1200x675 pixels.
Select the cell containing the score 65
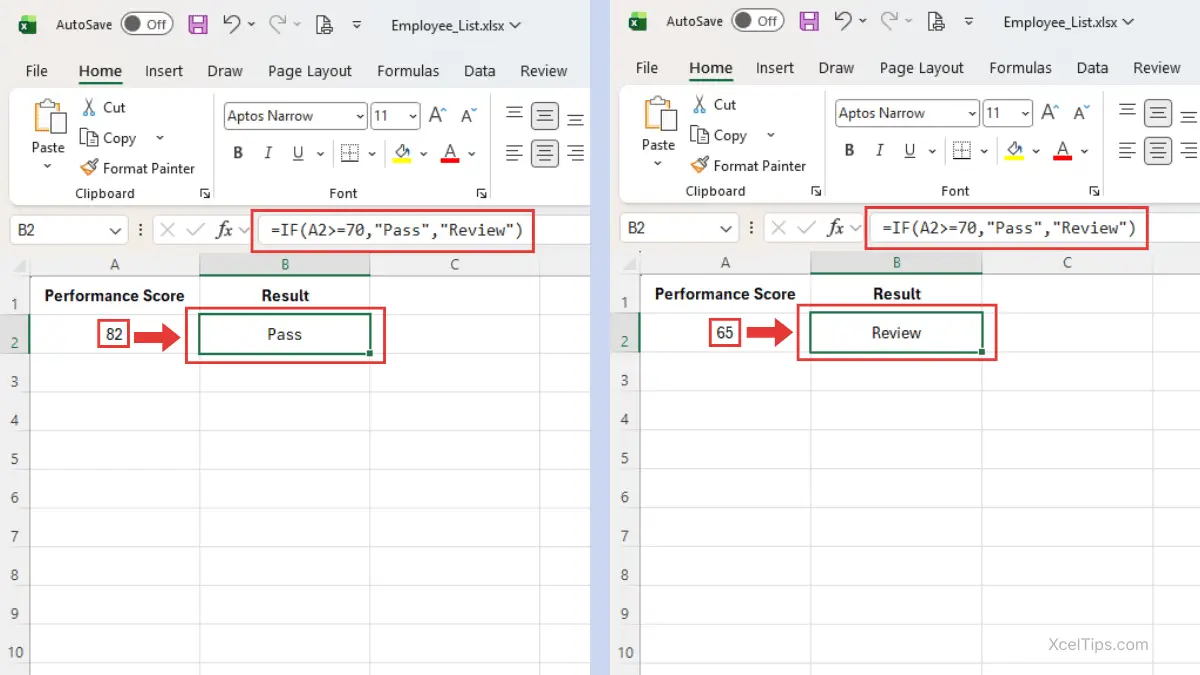click(x=725, y=333)
